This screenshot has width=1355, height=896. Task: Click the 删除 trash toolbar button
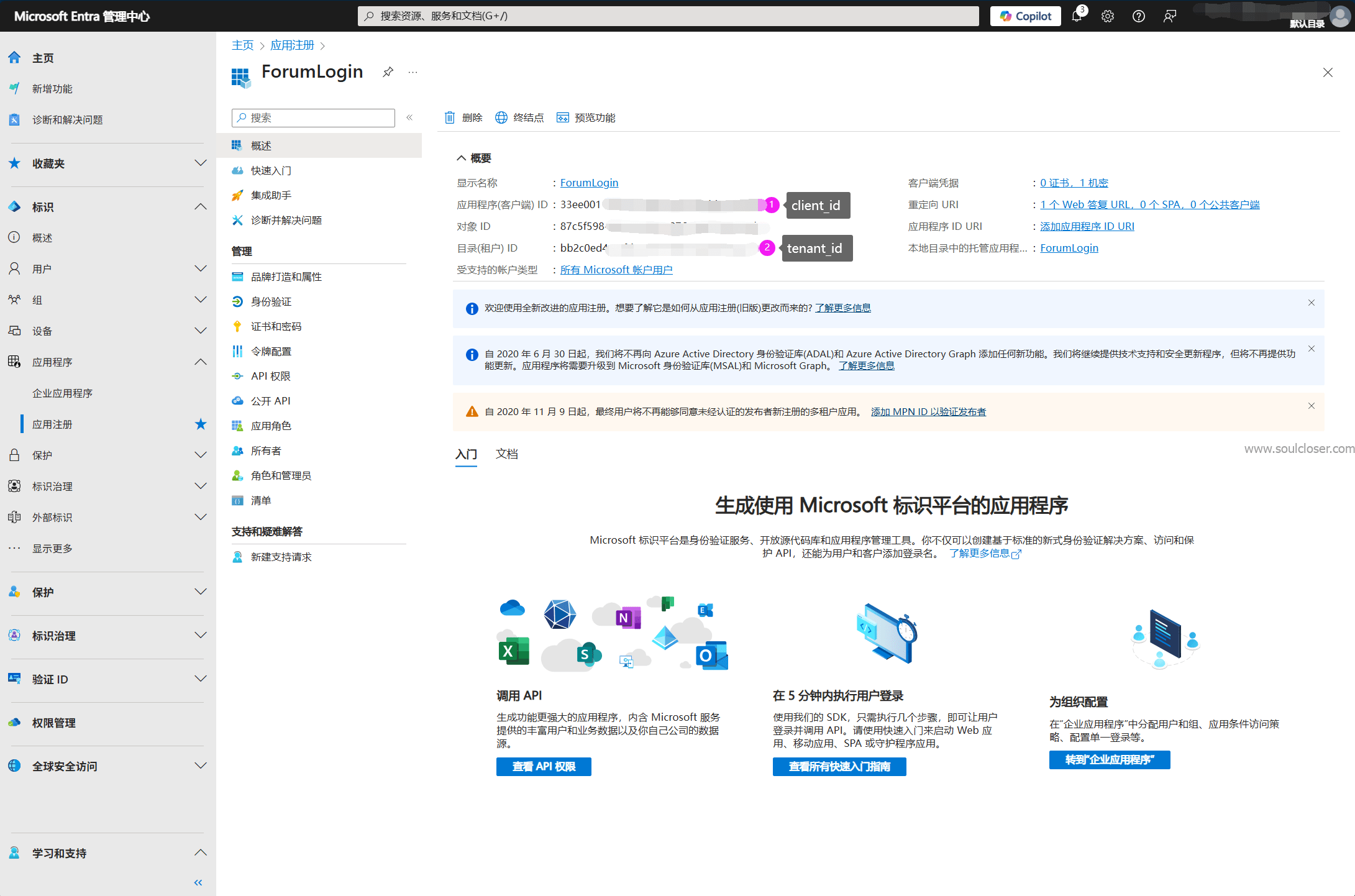pos(463,117)
